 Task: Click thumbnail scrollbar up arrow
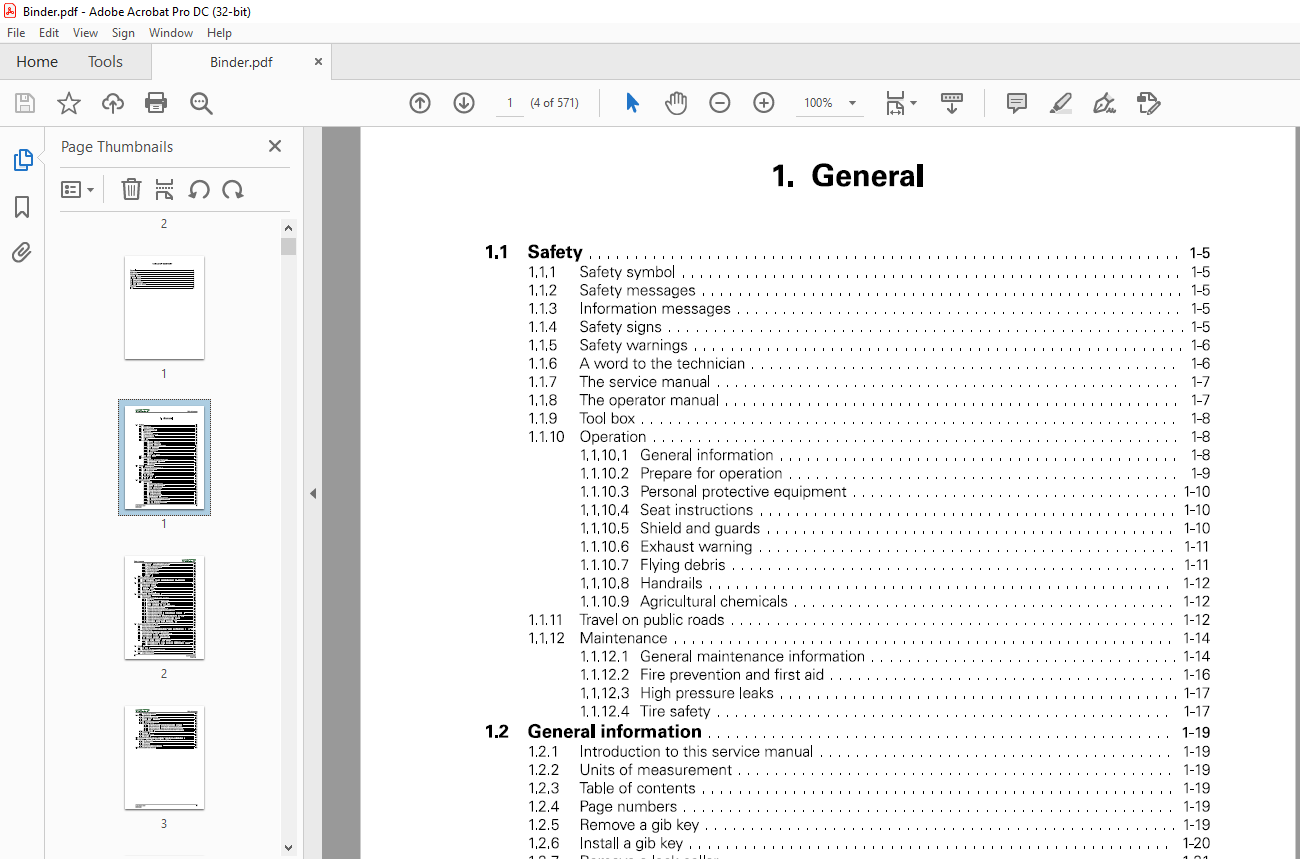[x=288, y=227]
